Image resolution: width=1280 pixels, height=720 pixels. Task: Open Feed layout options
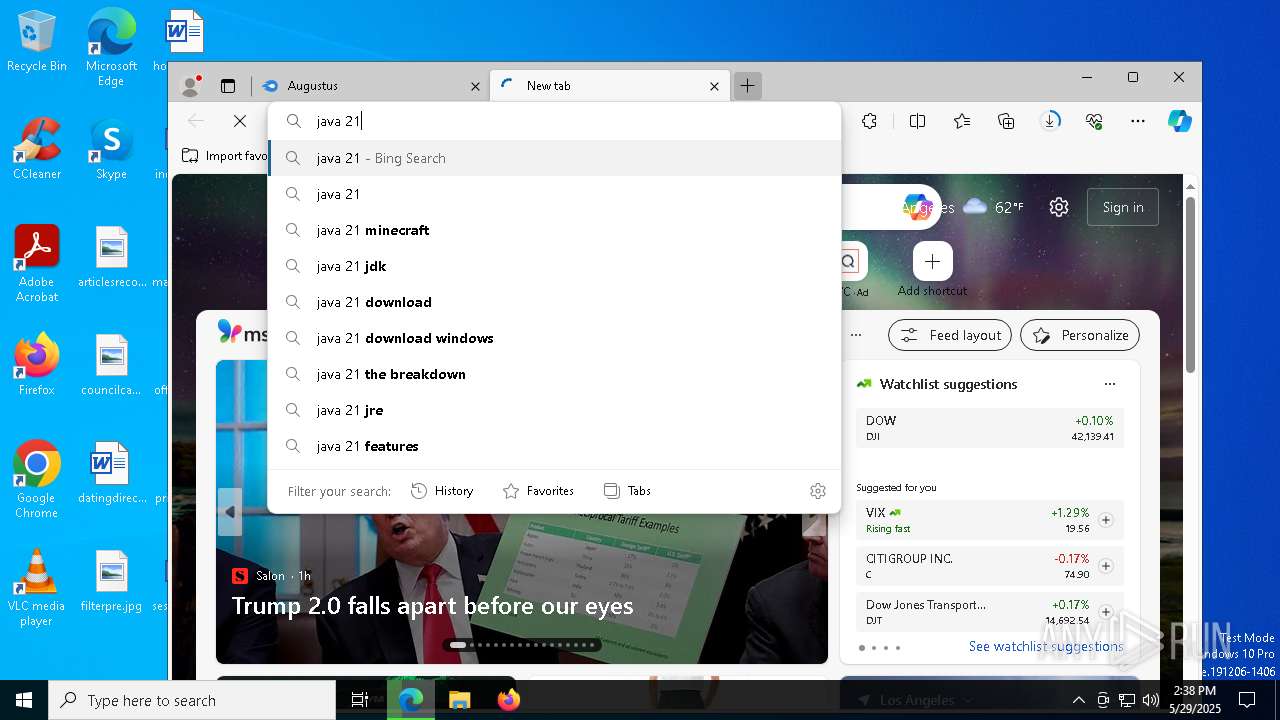coord(950,335)
